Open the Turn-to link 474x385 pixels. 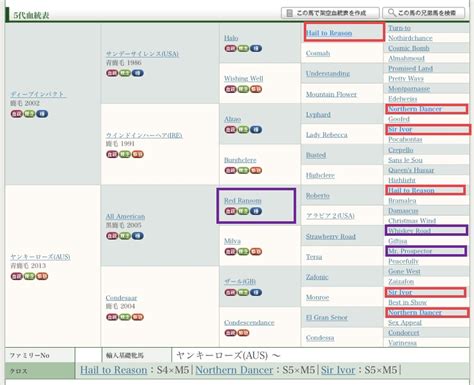tap(399, 28)
